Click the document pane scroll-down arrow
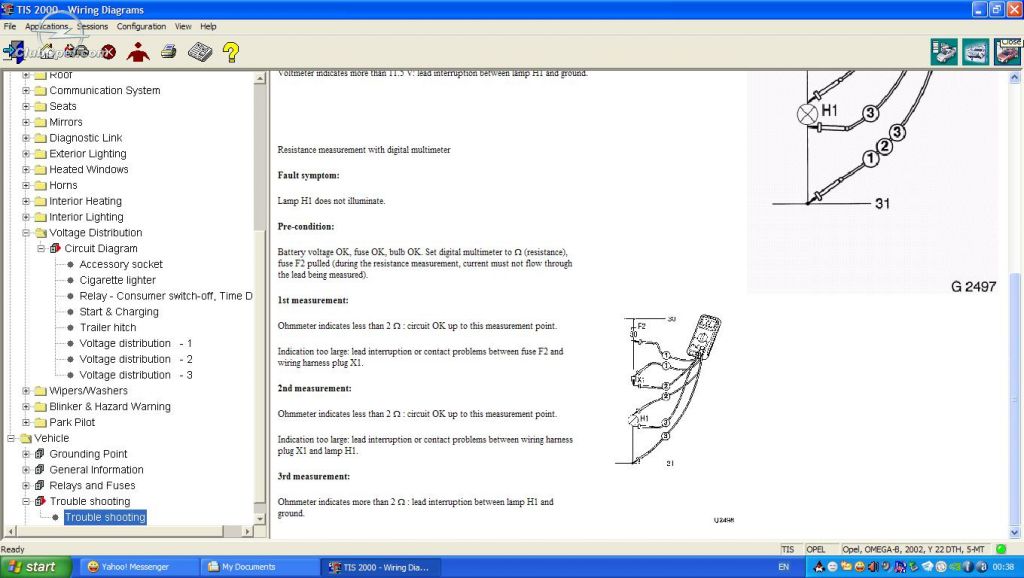 click(1015, 532)
